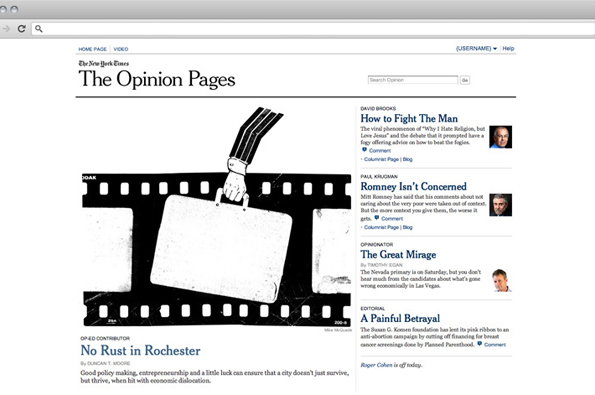The width and height of the screenshot is (595, 395).
Task: Open the Help link
Action: (x=508, y=49)
